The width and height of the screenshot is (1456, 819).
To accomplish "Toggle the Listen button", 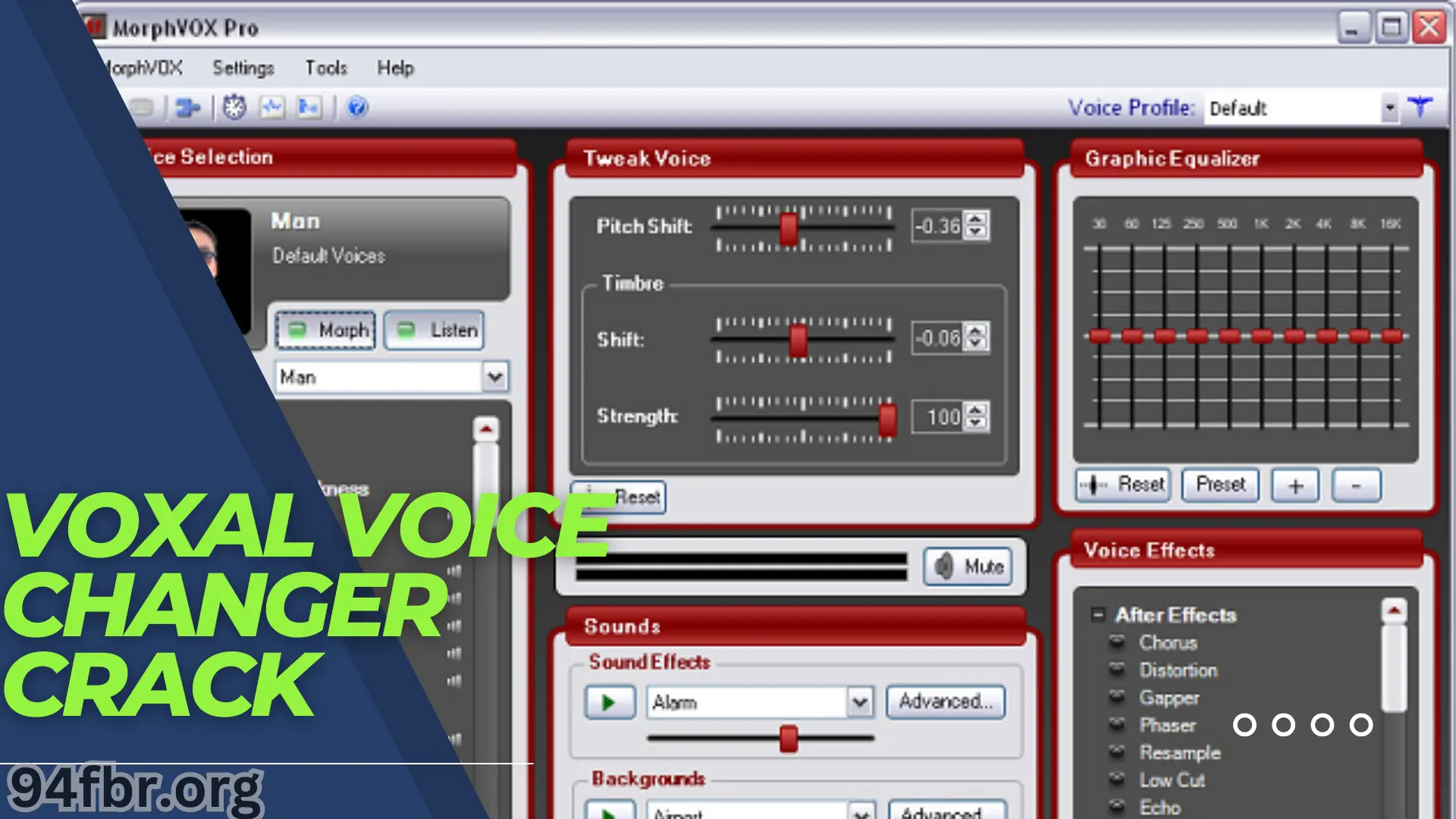I will point(434,330).
